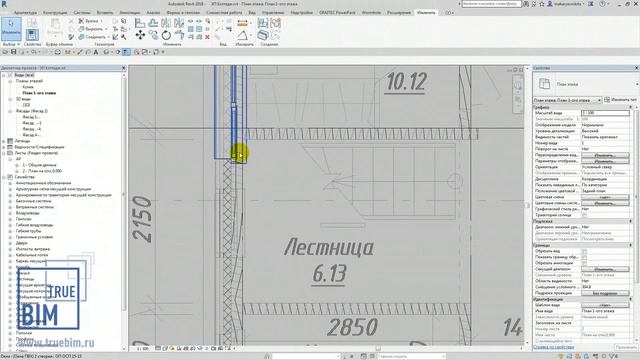Activate the Align tool
Image resolution: width=640 pixels, height=360 pixels.
[x=140, y=23]
